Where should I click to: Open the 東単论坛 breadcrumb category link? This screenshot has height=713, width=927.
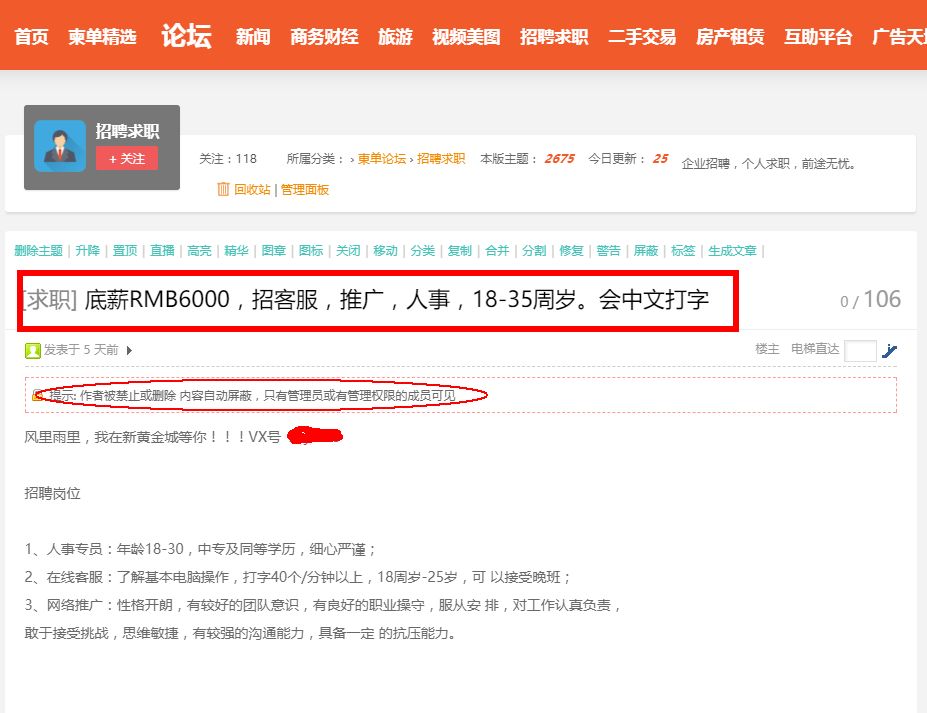point(382,159)
